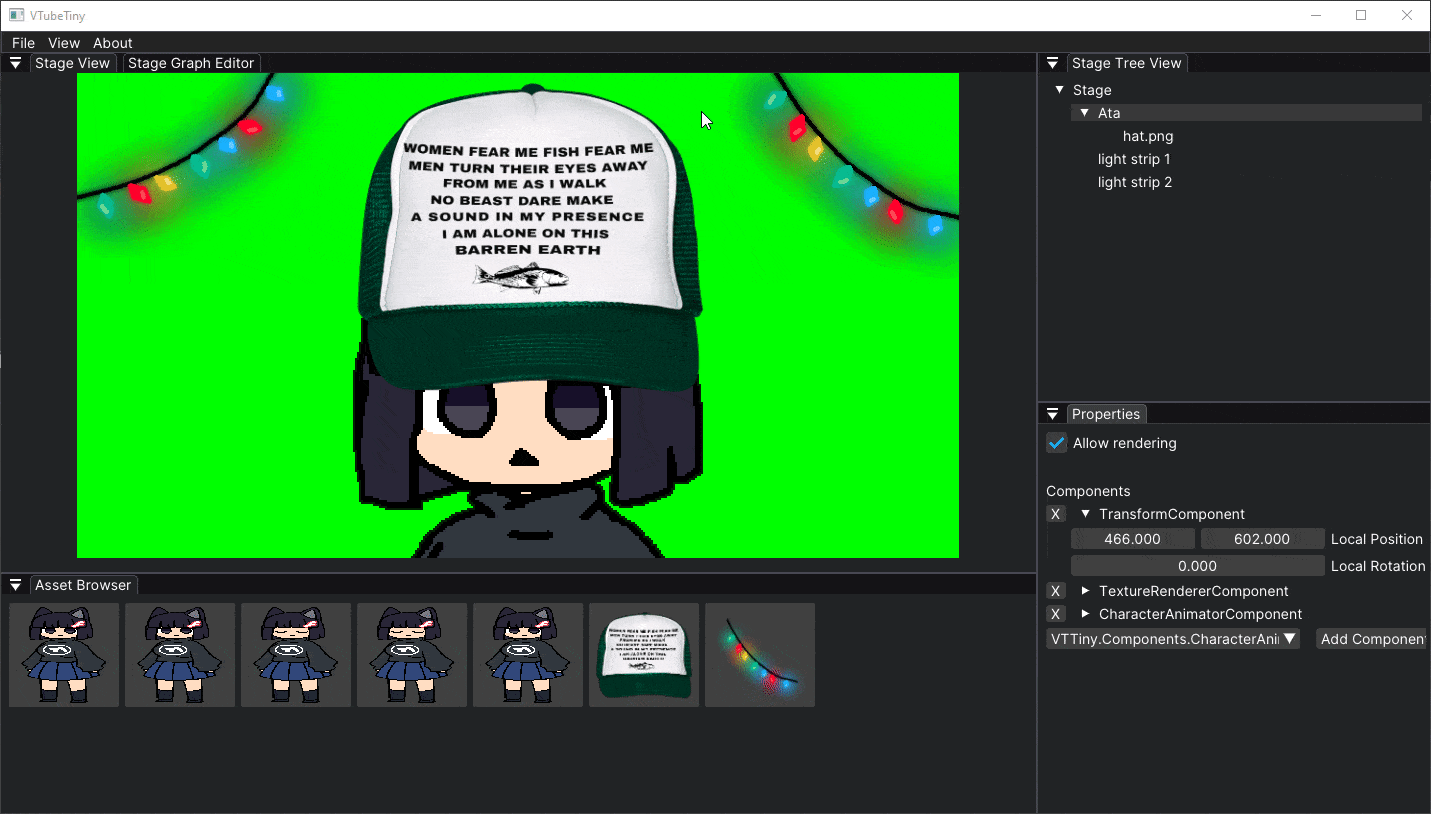
Task: Click the Local Rotation value 0.000
Action: coord(1198,566)
